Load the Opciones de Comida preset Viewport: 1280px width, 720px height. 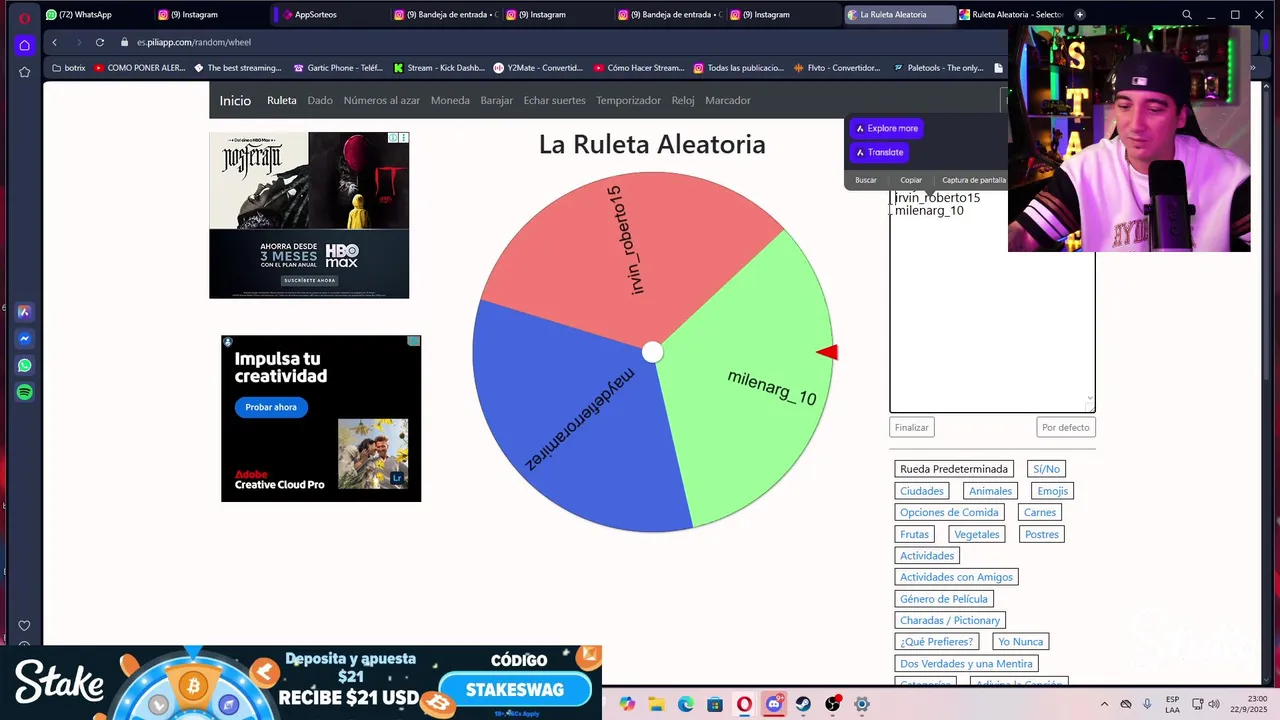point(949,512)
